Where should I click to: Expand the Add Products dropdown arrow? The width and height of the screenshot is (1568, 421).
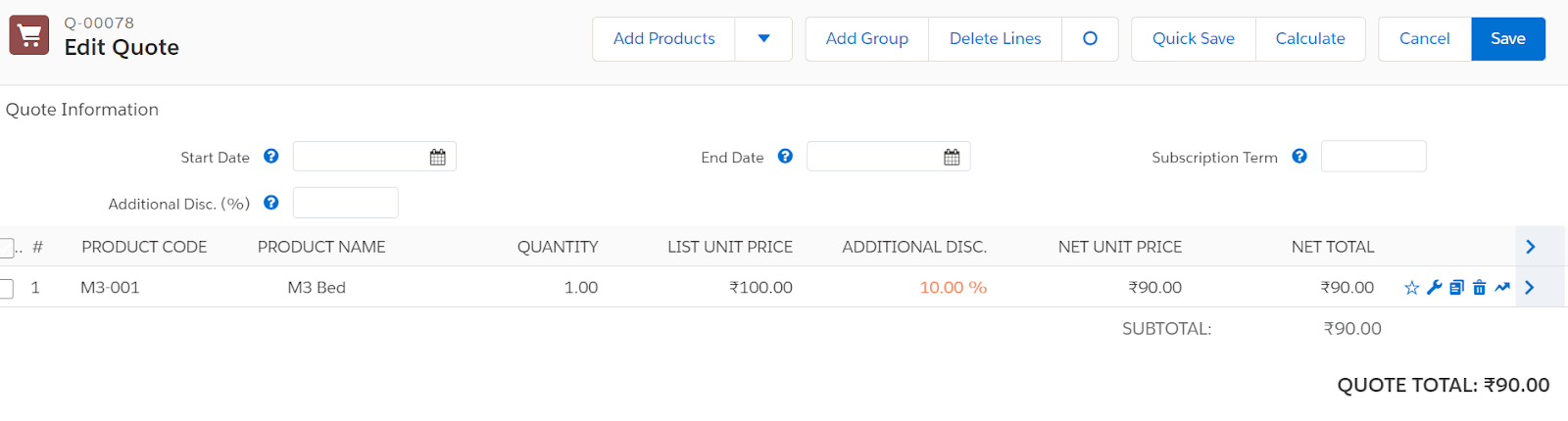click(x=763, y=39)
